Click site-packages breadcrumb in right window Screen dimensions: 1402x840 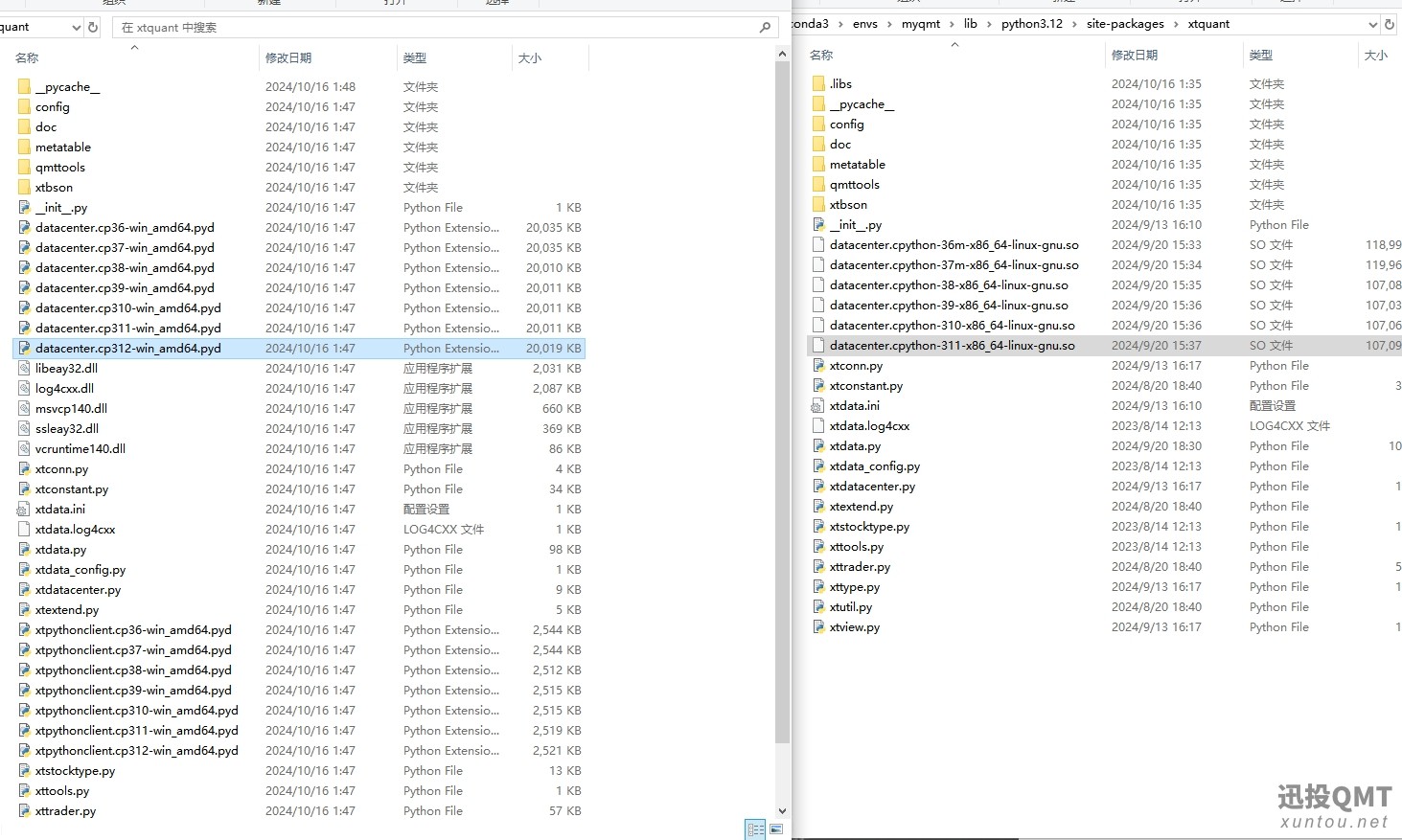pos(1125,24)
